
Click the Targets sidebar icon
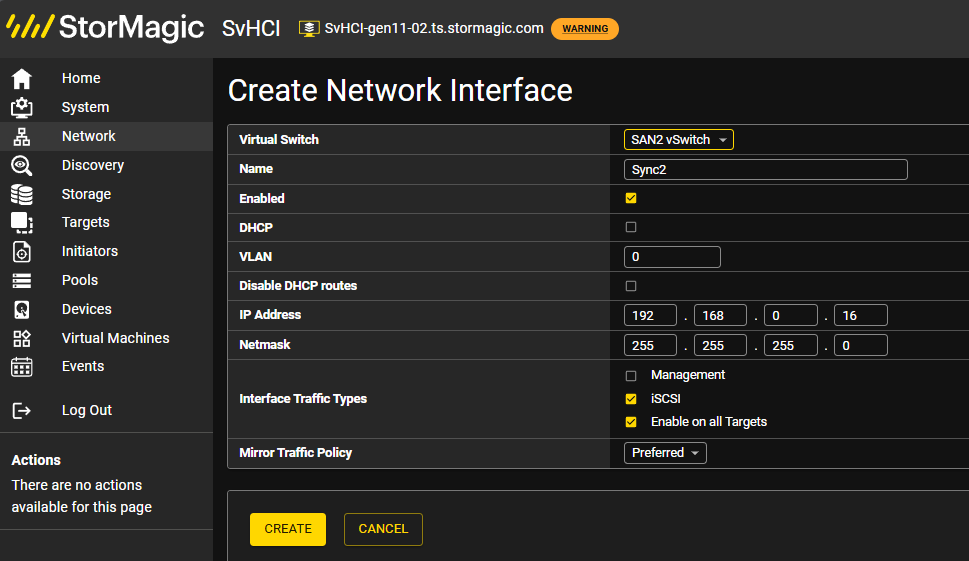coord(22,222)
